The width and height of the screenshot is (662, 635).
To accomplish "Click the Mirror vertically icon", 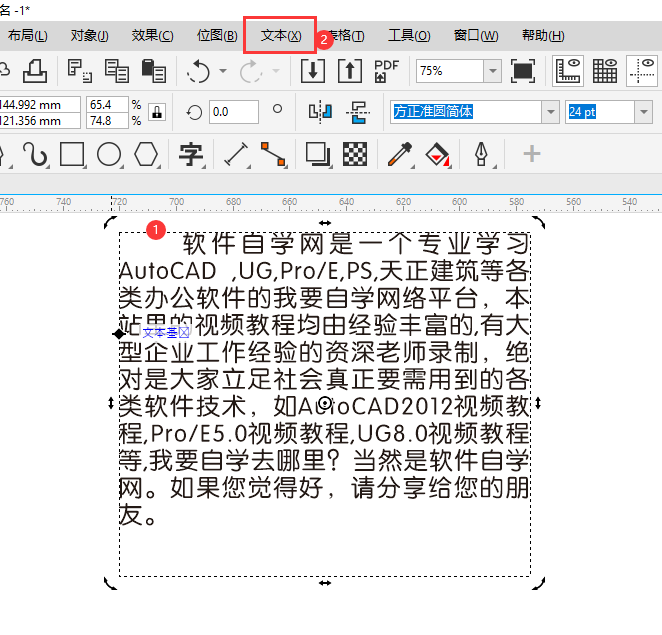I will tap(358, 112).
